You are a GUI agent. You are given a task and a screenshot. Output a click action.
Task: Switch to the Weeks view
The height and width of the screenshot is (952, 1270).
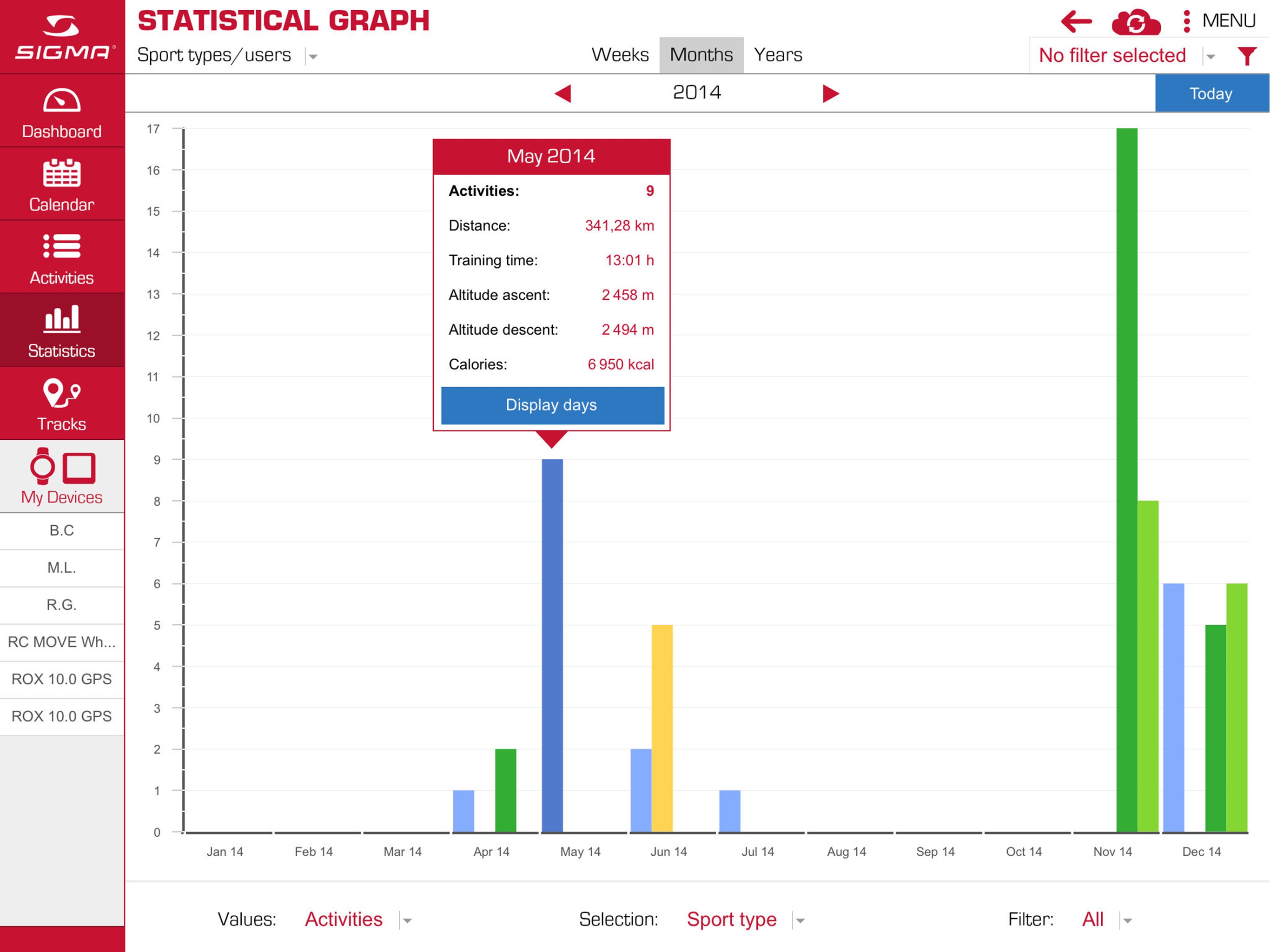620,54
